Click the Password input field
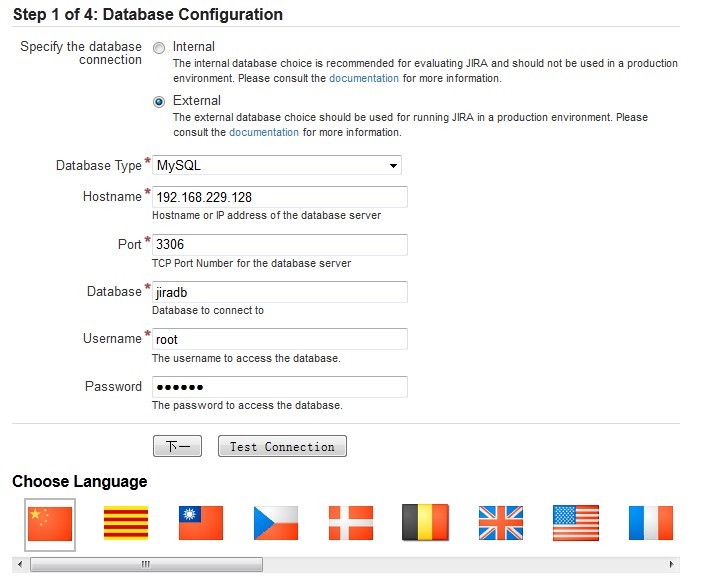Viewport: 702px width, 582px height. 279,387
